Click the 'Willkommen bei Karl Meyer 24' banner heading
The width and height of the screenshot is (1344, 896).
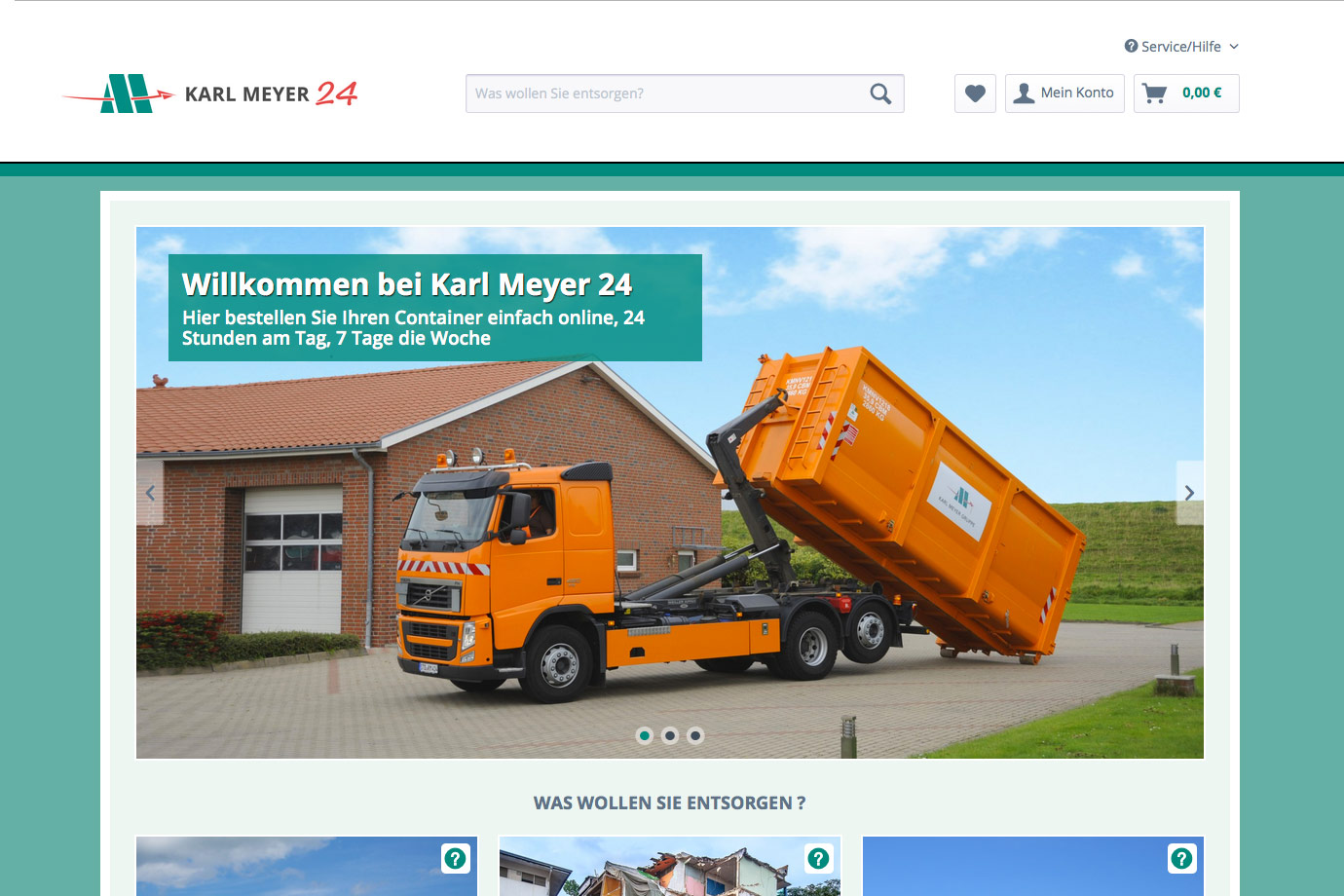[x=407, y=284]
